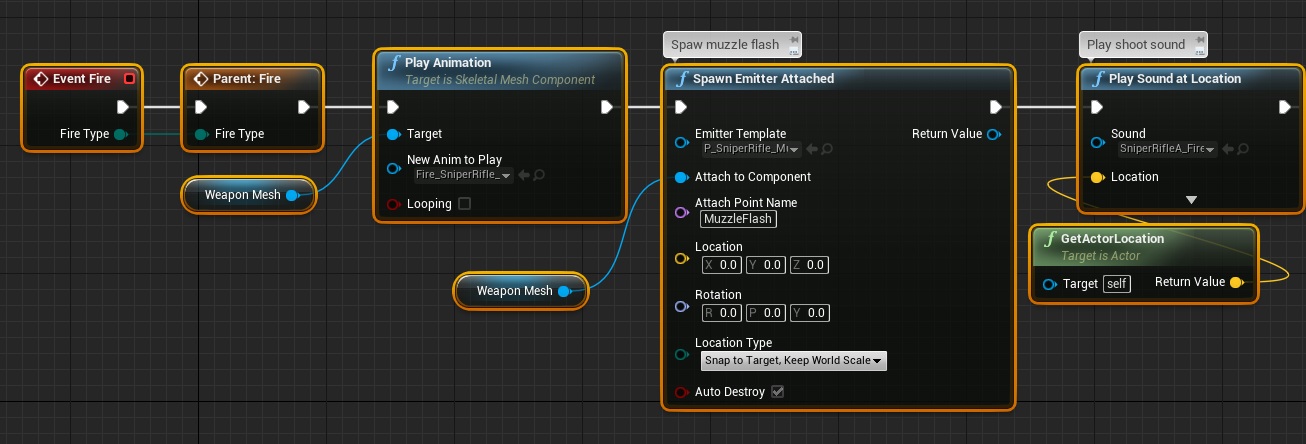The width and height of the screenshot is (1306, 444).
Task: Click Play Animation execution output pin
Action: [x=607, y=107]
